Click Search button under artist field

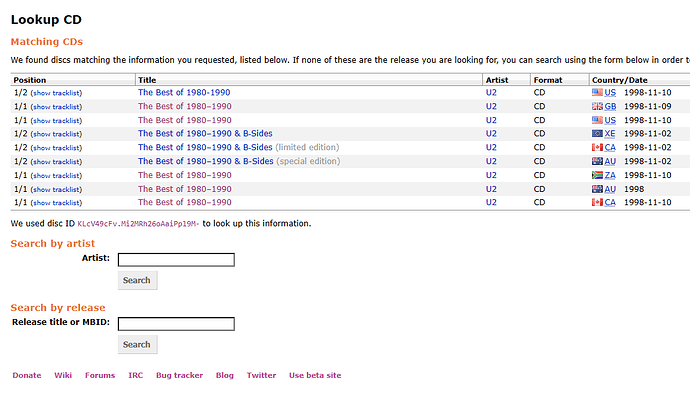[x=137, y=280]
